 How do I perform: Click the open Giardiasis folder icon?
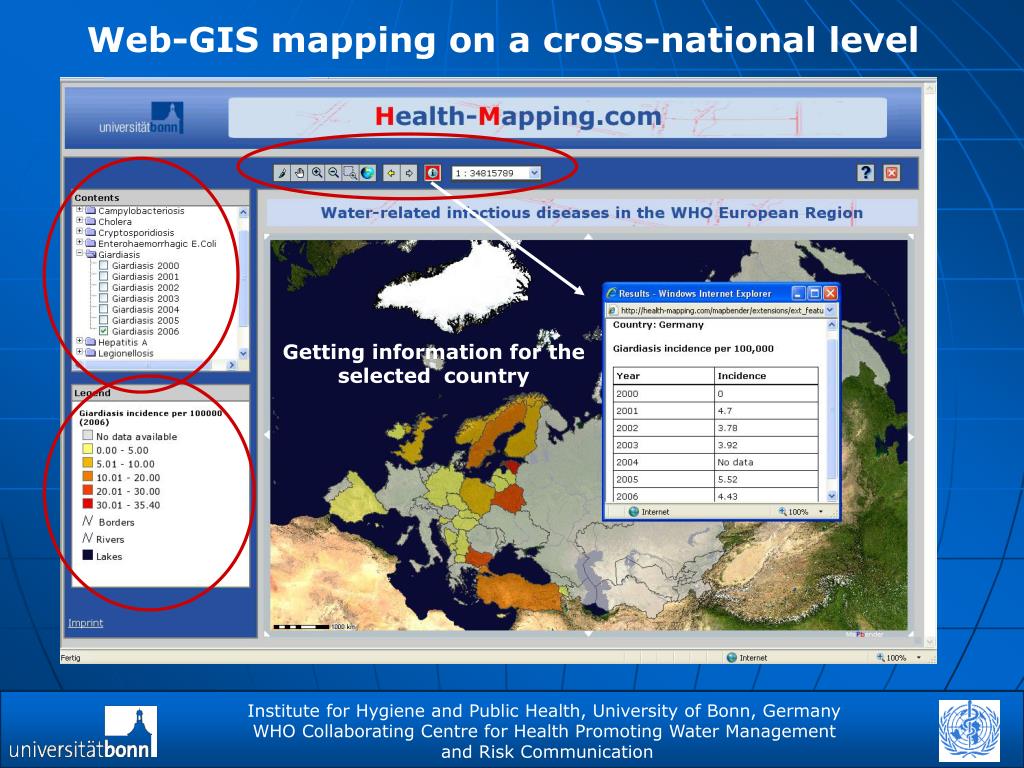click(91, 255)
